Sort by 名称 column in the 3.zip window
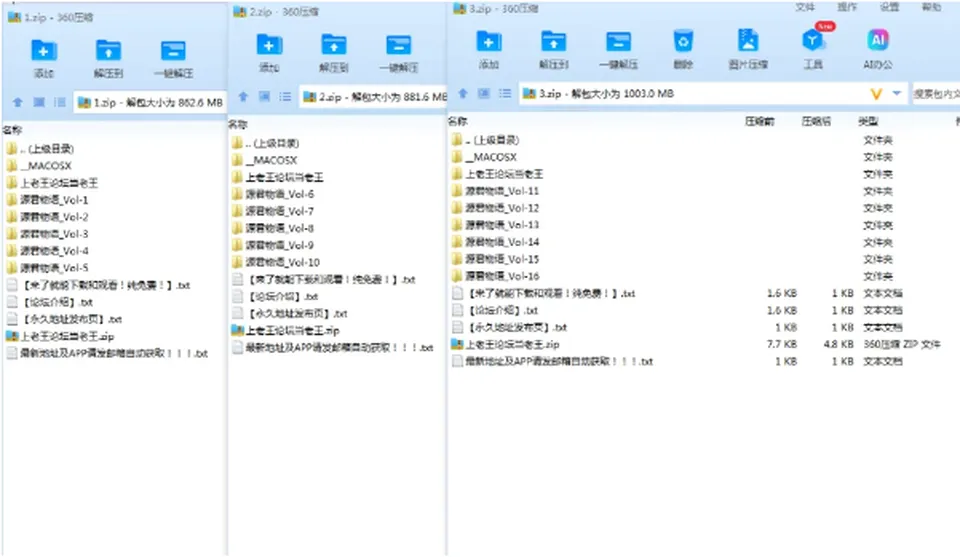This screenshot has width=960, height=557. tap(458, 121)
